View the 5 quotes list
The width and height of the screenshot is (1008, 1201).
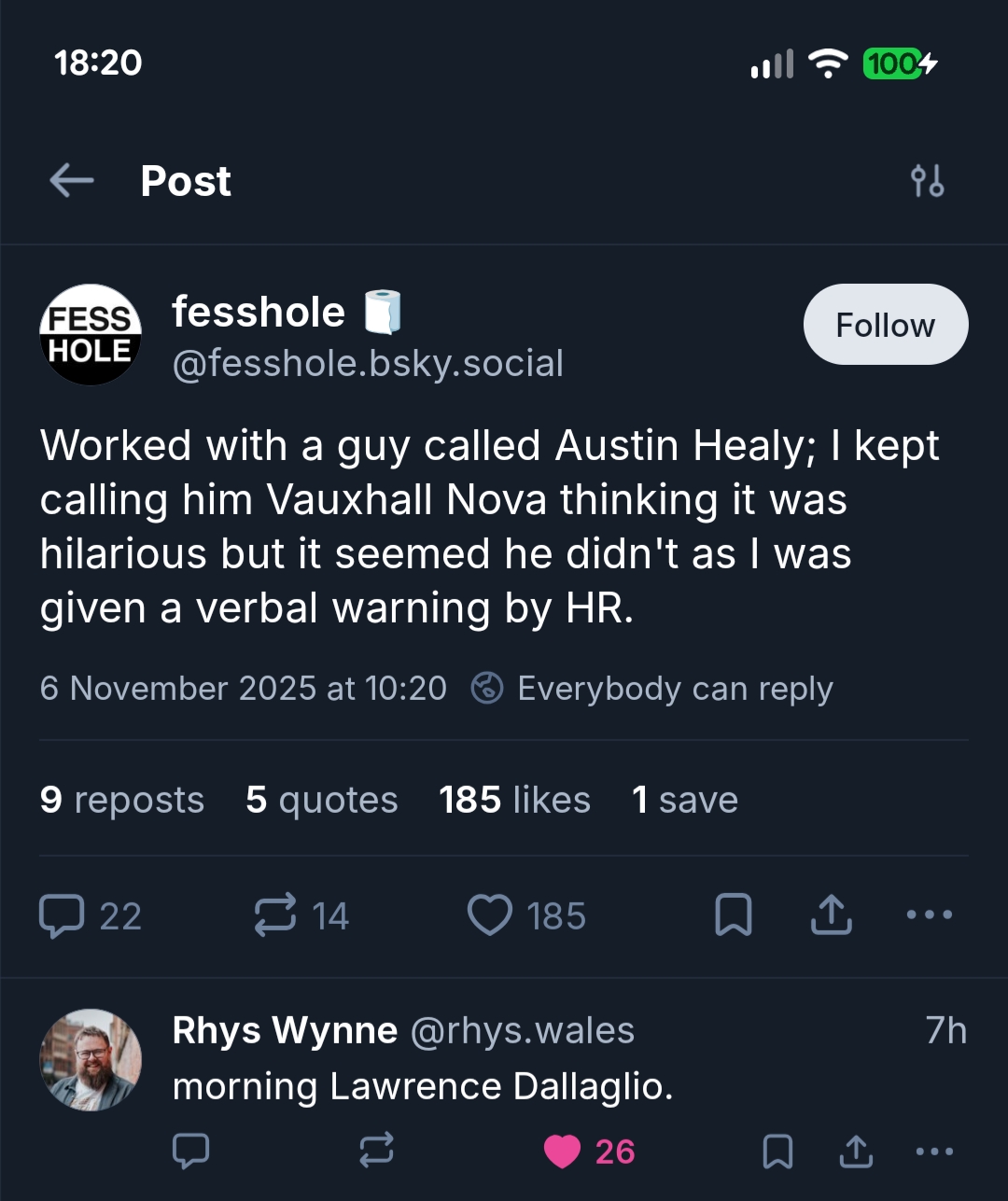pyautogui.click(x=322, y=800)
